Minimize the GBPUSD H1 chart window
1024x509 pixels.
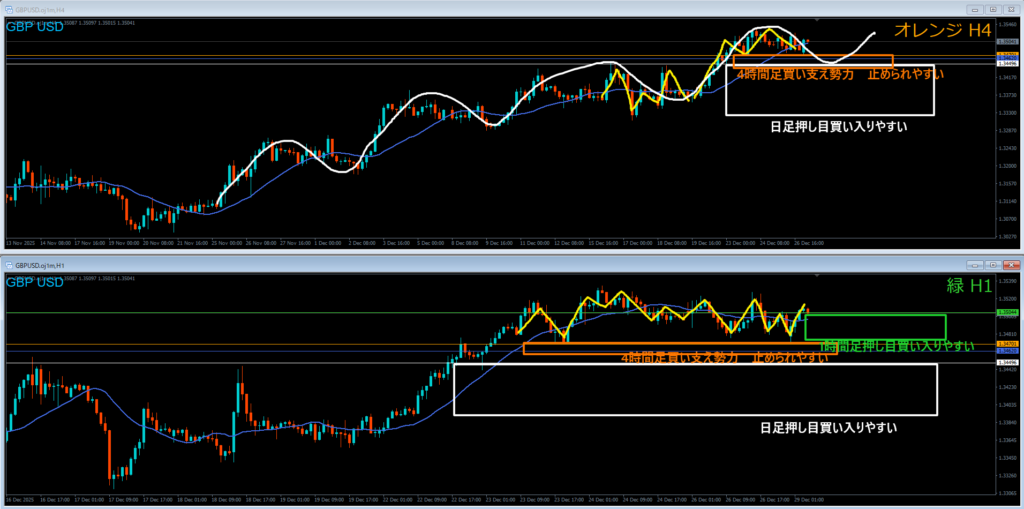pos(976,265)
